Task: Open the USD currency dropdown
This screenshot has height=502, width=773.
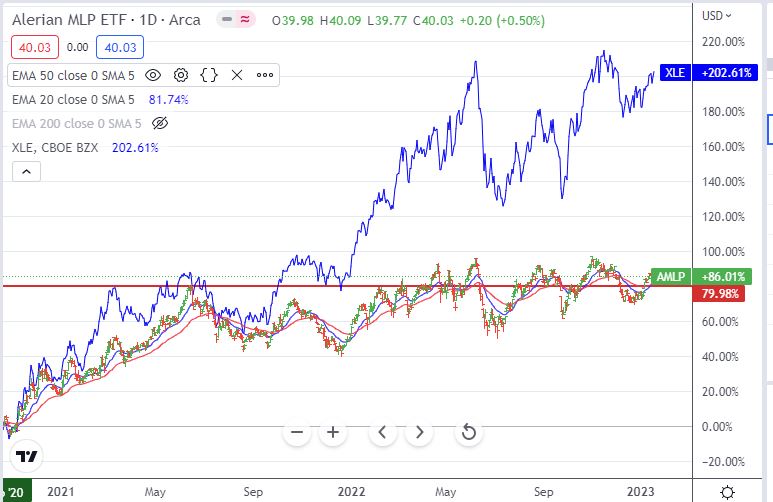Action: (x=716, y=16)
